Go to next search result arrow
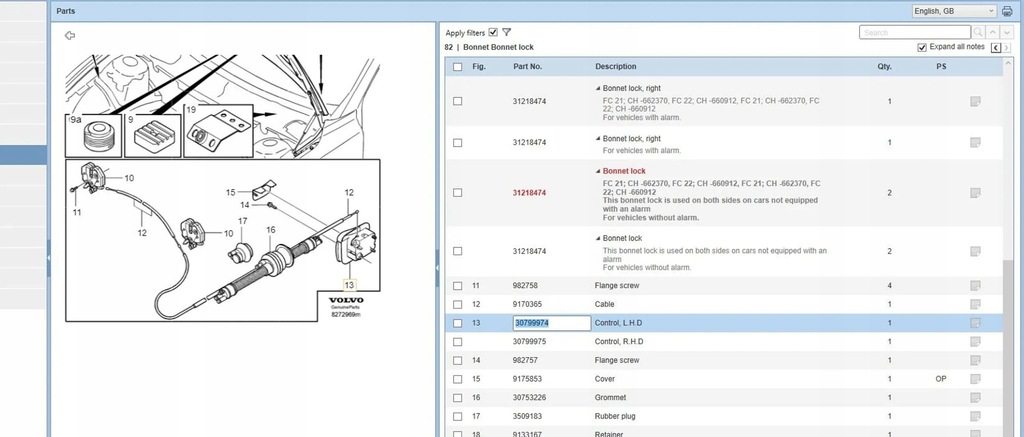1024x437 pixels. 1006,33
